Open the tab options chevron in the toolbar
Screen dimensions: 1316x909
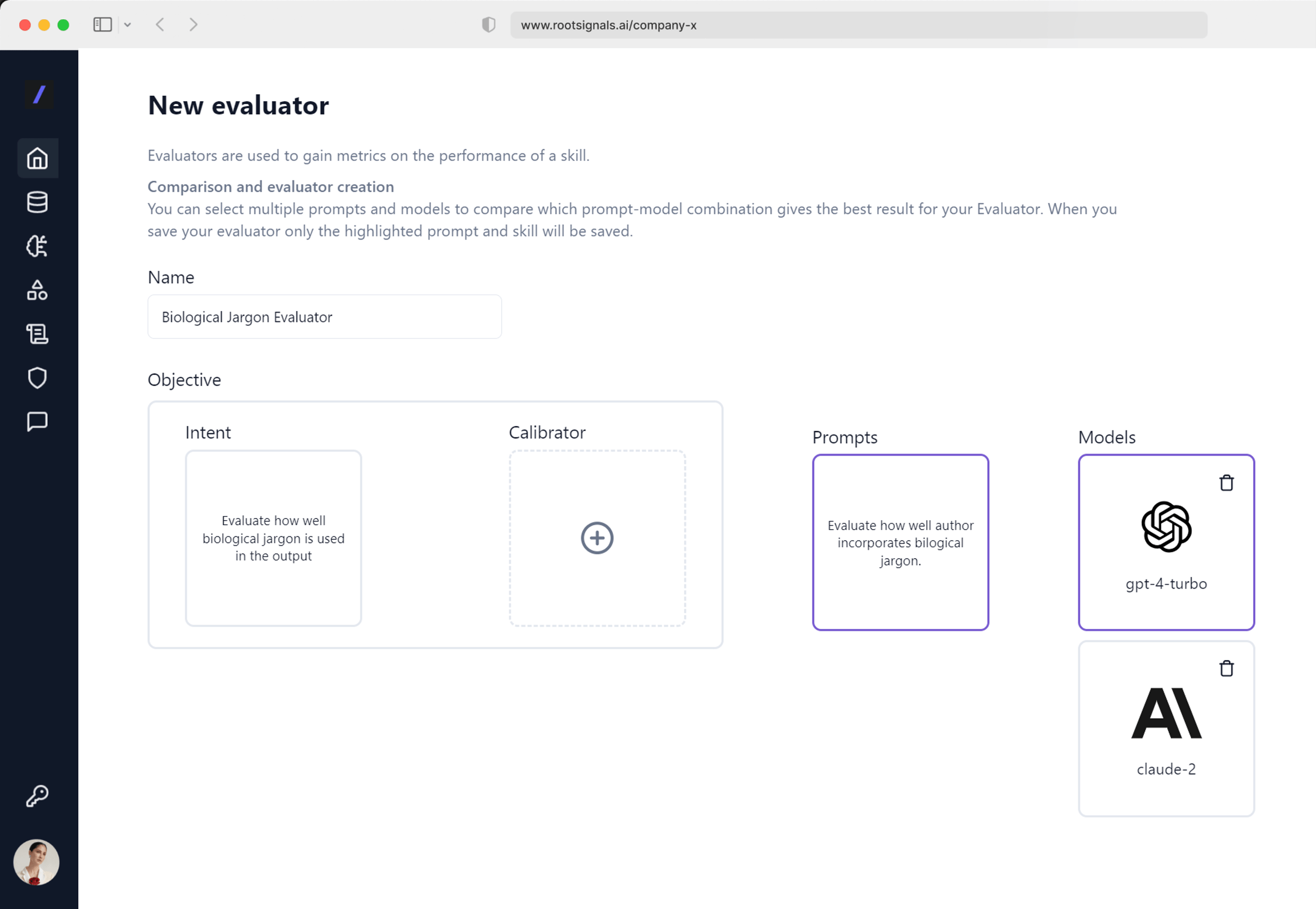[x=128, y=24]
